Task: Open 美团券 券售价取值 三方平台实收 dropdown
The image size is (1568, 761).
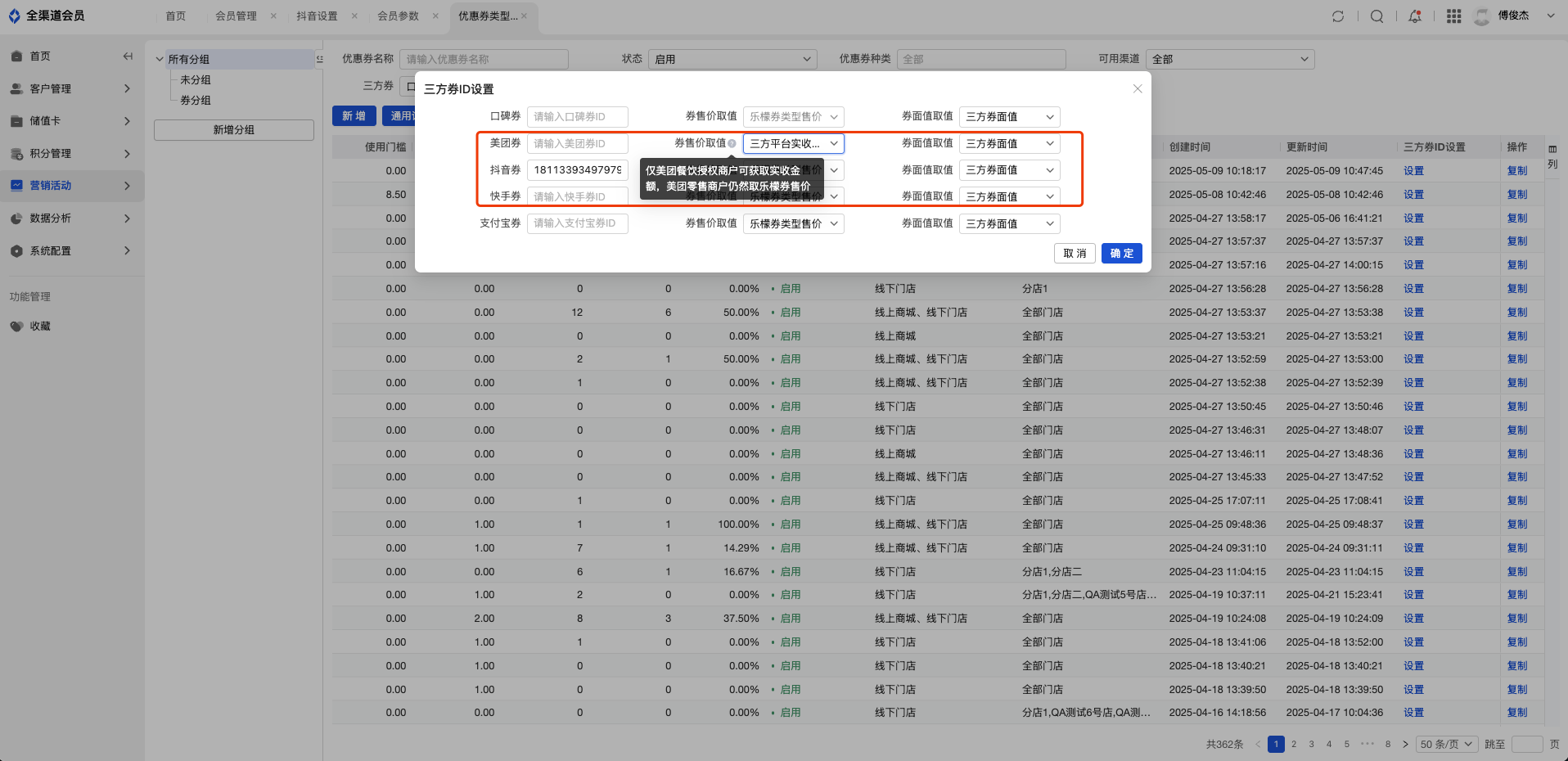Action: pyautogui.click(x=793, y=143)
